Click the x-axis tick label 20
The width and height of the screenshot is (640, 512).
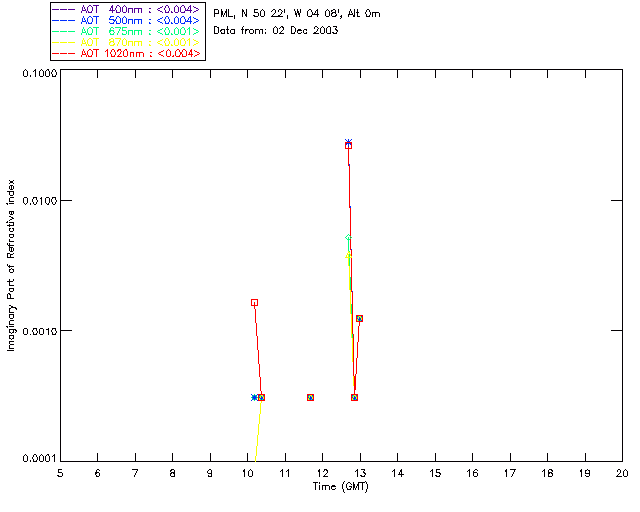(x=622, y=473)
